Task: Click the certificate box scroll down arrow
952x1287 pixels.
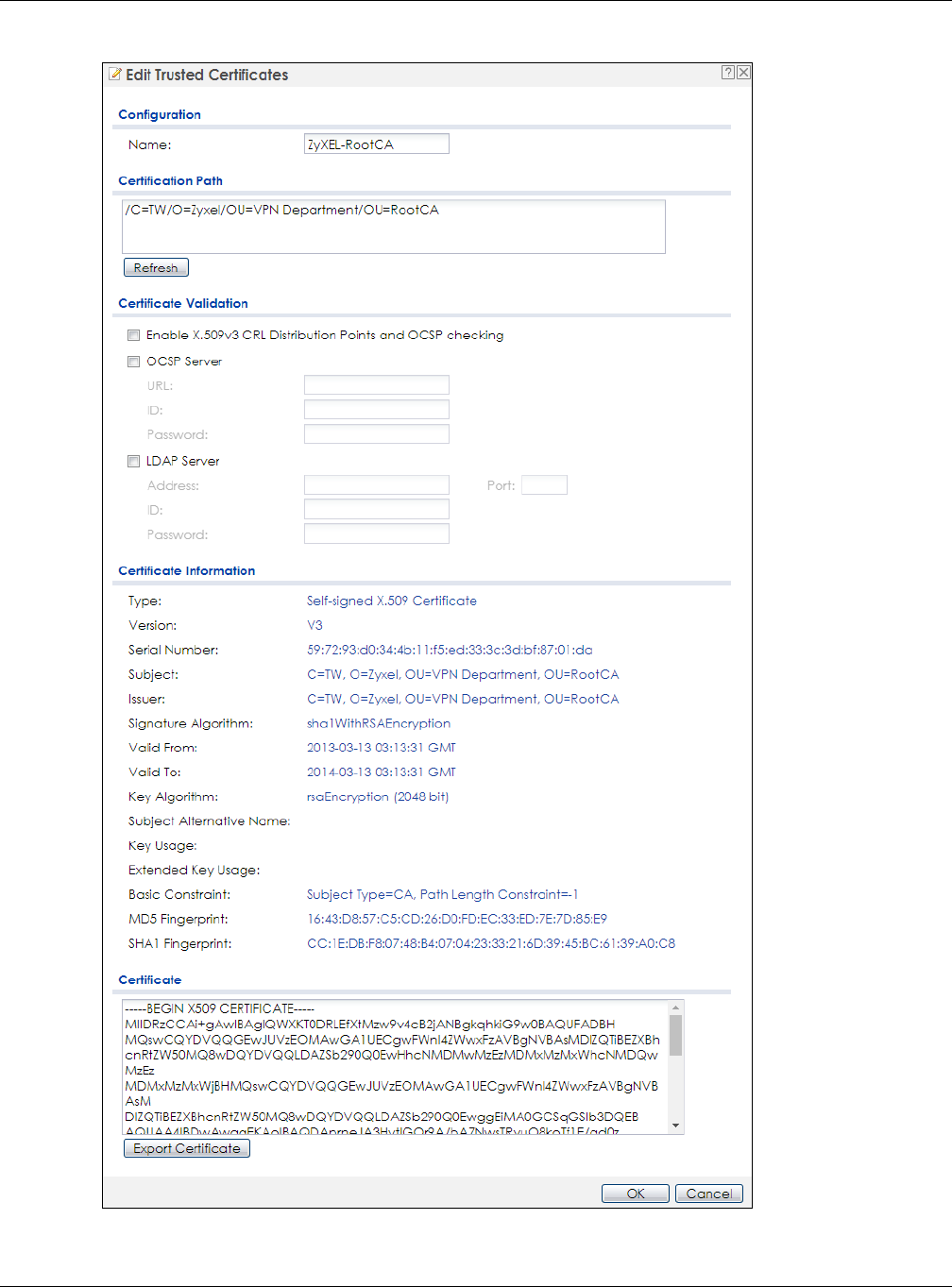Action: pos(675,1126)
